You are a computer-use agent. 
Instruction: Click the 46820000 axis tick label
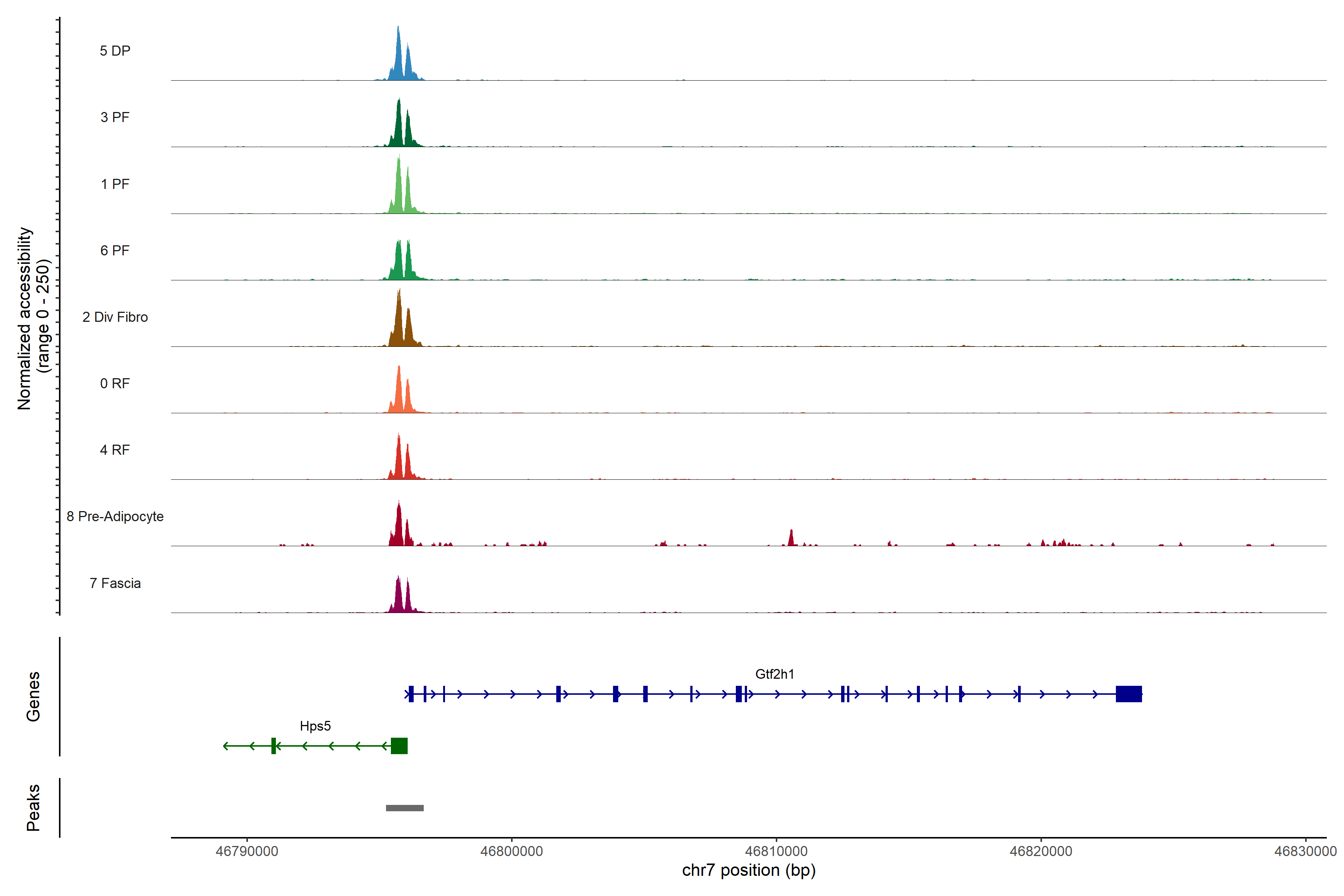(1040, 851)
